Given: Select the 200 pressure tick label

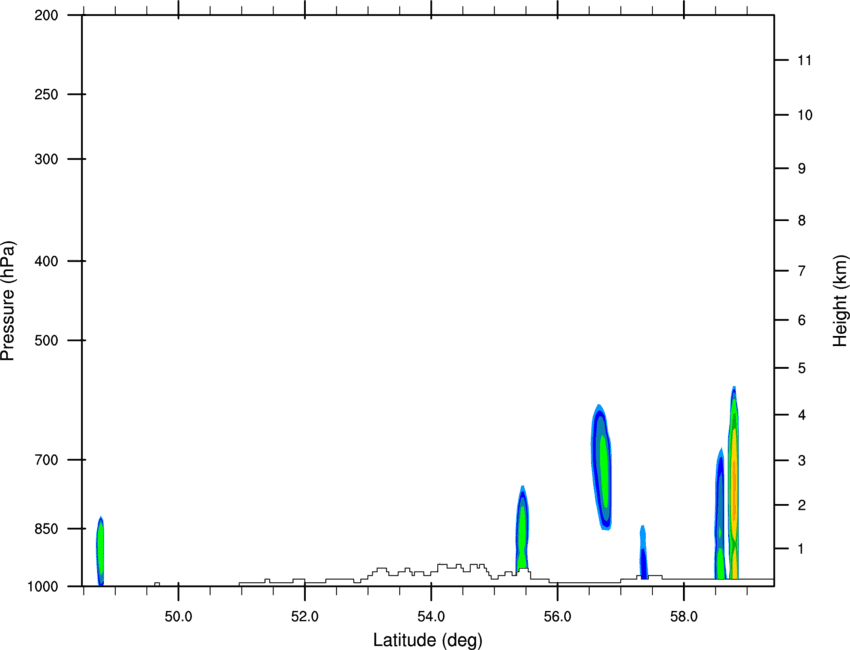Looking at the screenshot, I should tap(46, 15).
